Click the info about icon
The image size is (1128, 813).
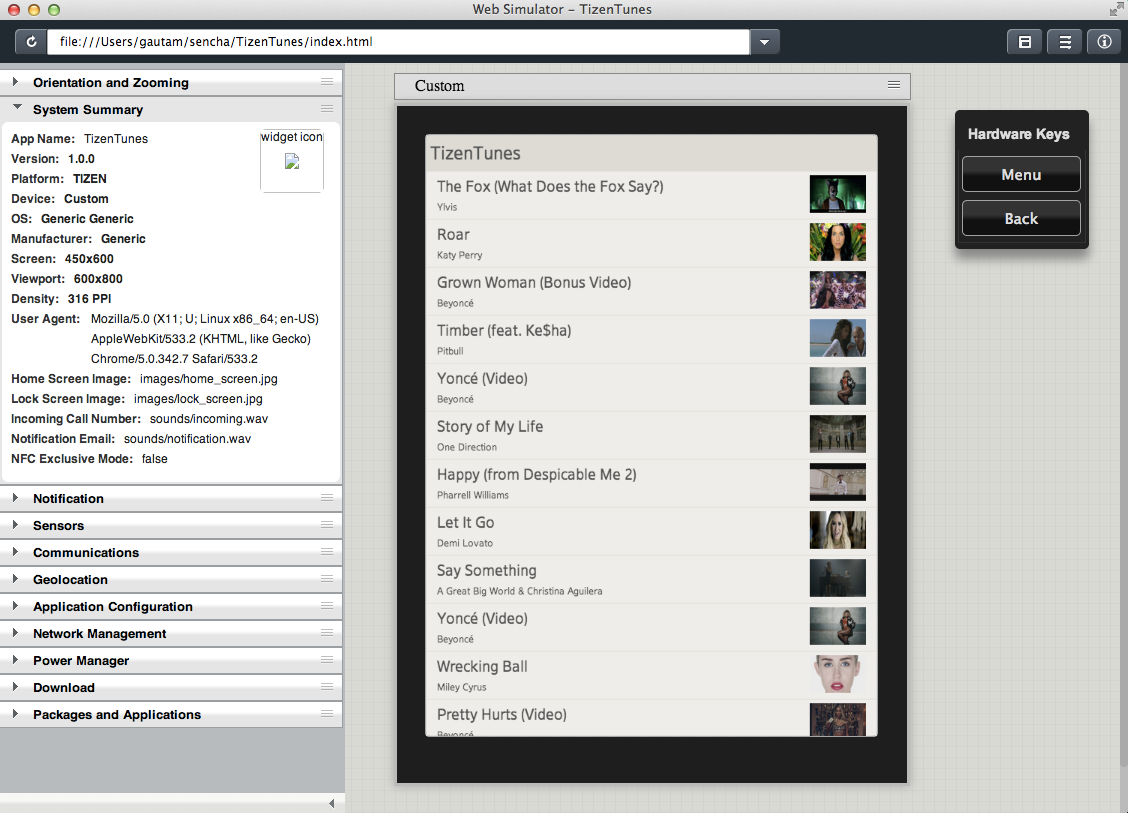[x=1104, y=42]
